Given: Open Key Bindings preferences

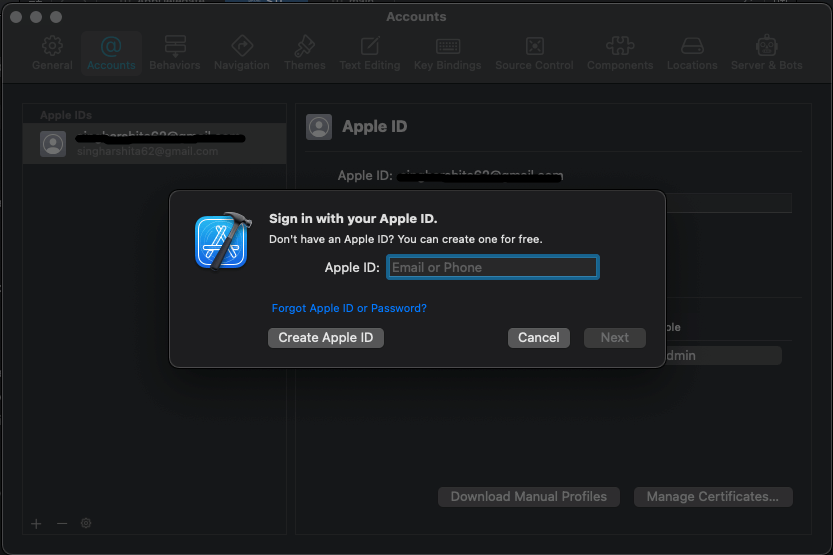Looking at the screenshot, I should pos(447,53).
